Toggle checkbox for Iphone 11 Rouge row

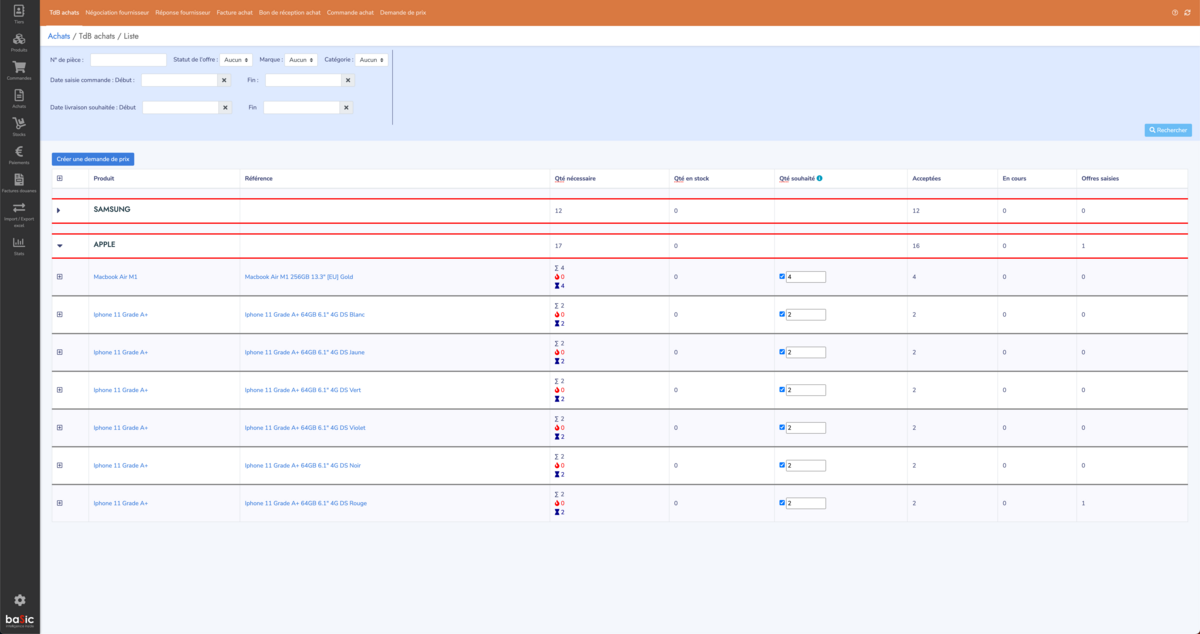pos(782,503)
